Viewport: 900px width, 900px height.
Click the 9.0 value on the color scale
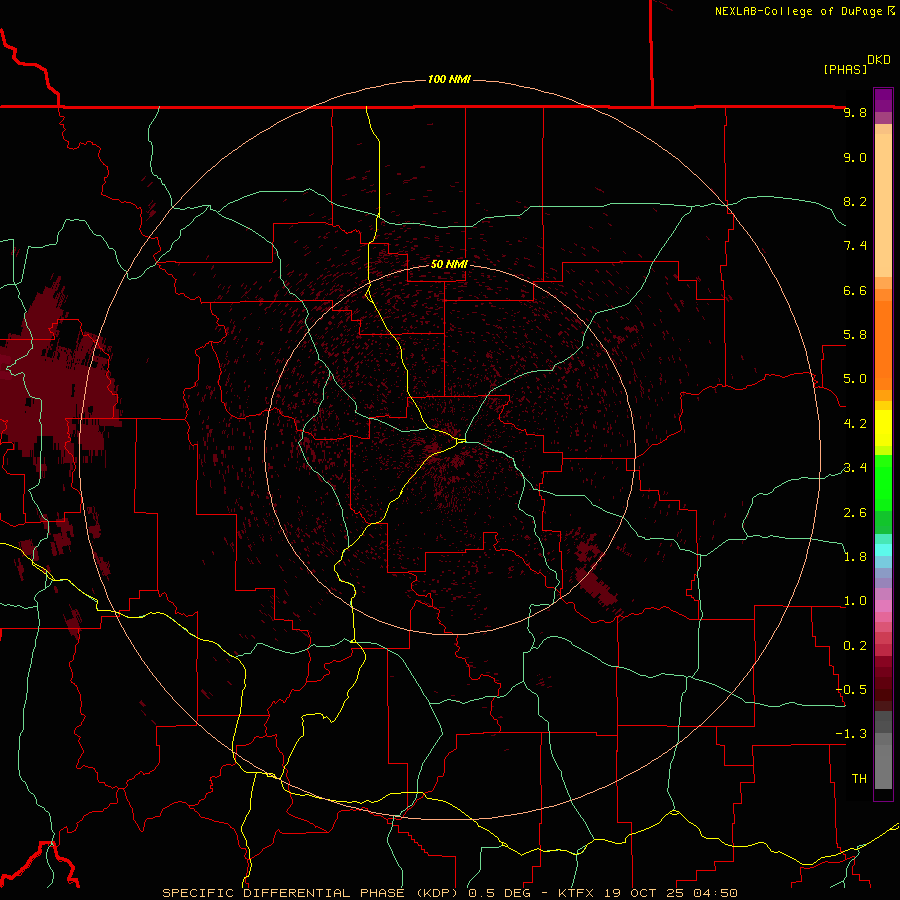[855, 157]
